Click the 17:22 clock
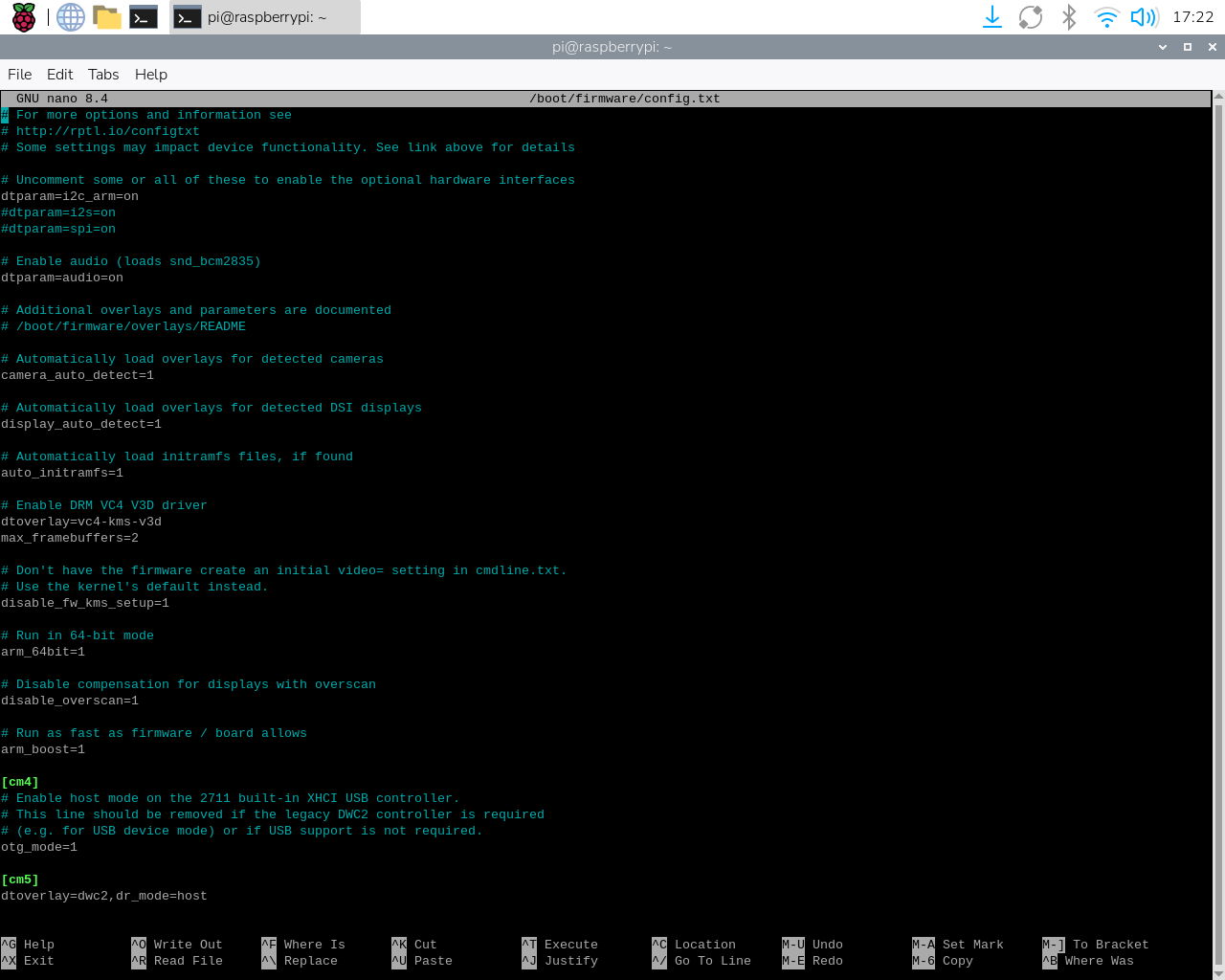This screenshot has width=1225, height=980. [1192, 17]
